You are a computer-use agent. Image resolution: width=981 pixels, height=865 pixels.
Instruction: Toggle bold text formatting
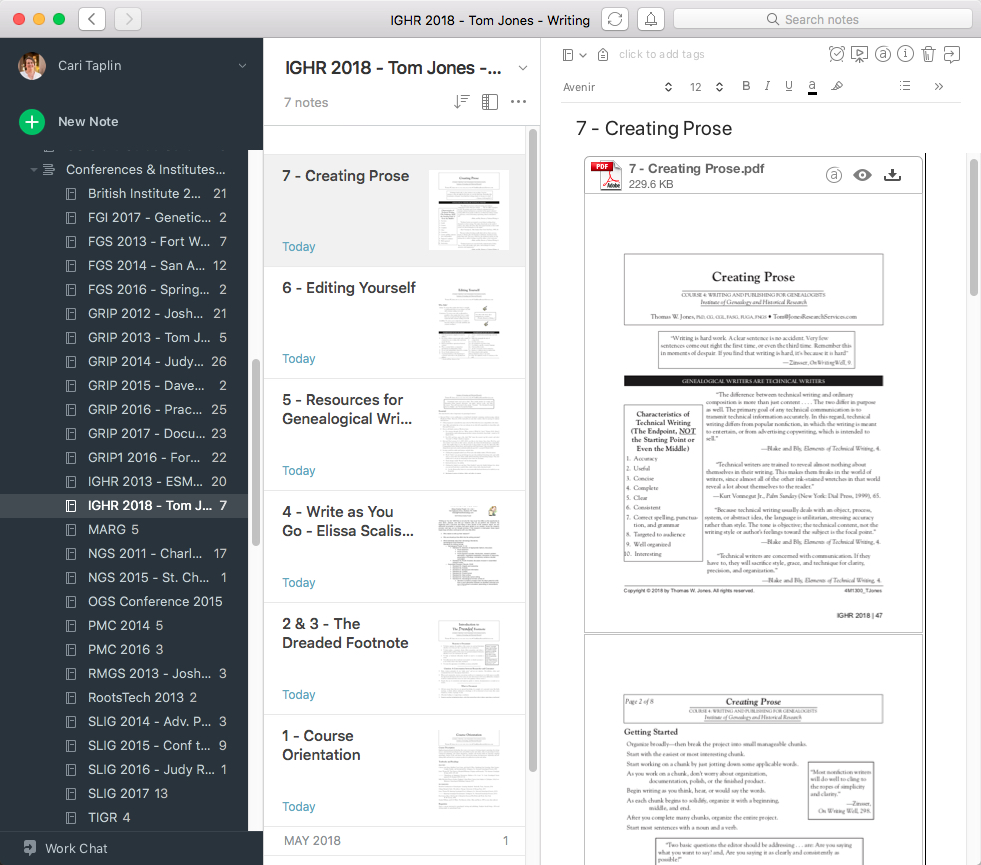coord(745,86)
